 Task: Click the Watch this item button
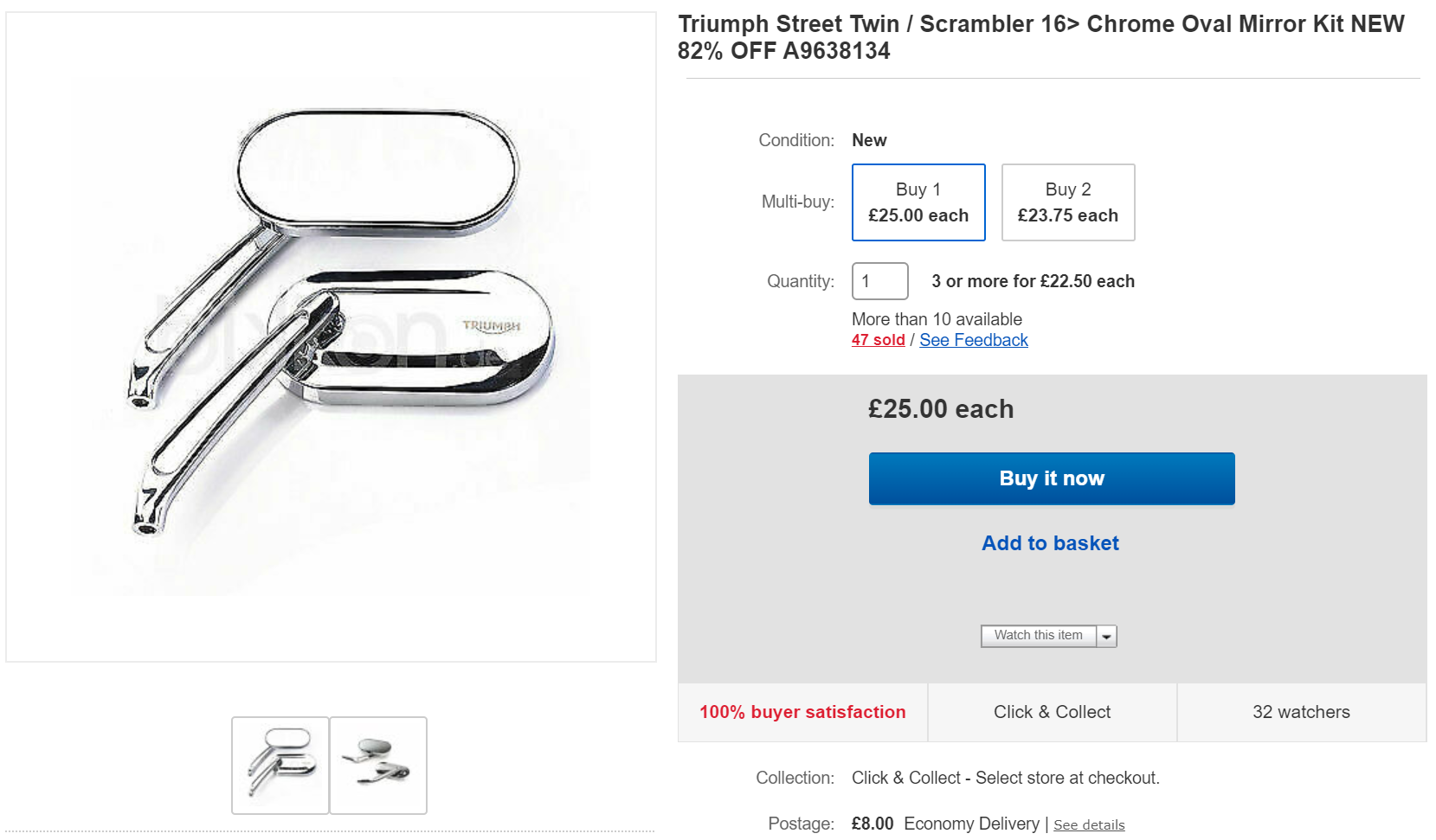click(x=1038, y=636)
